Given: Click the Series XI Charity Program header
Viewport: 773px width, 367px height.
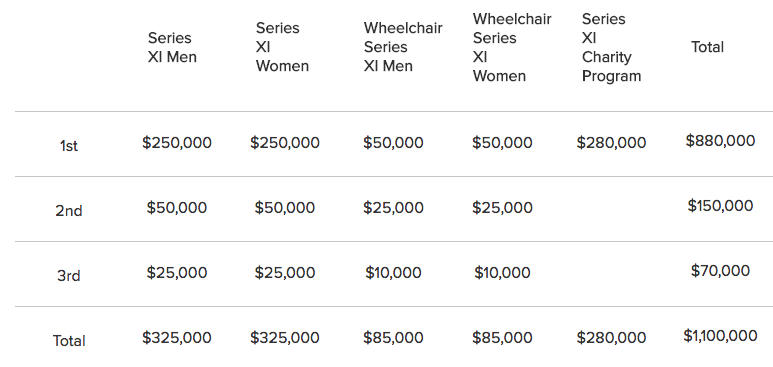Looking at the screenshot, I should coord(611,47).
